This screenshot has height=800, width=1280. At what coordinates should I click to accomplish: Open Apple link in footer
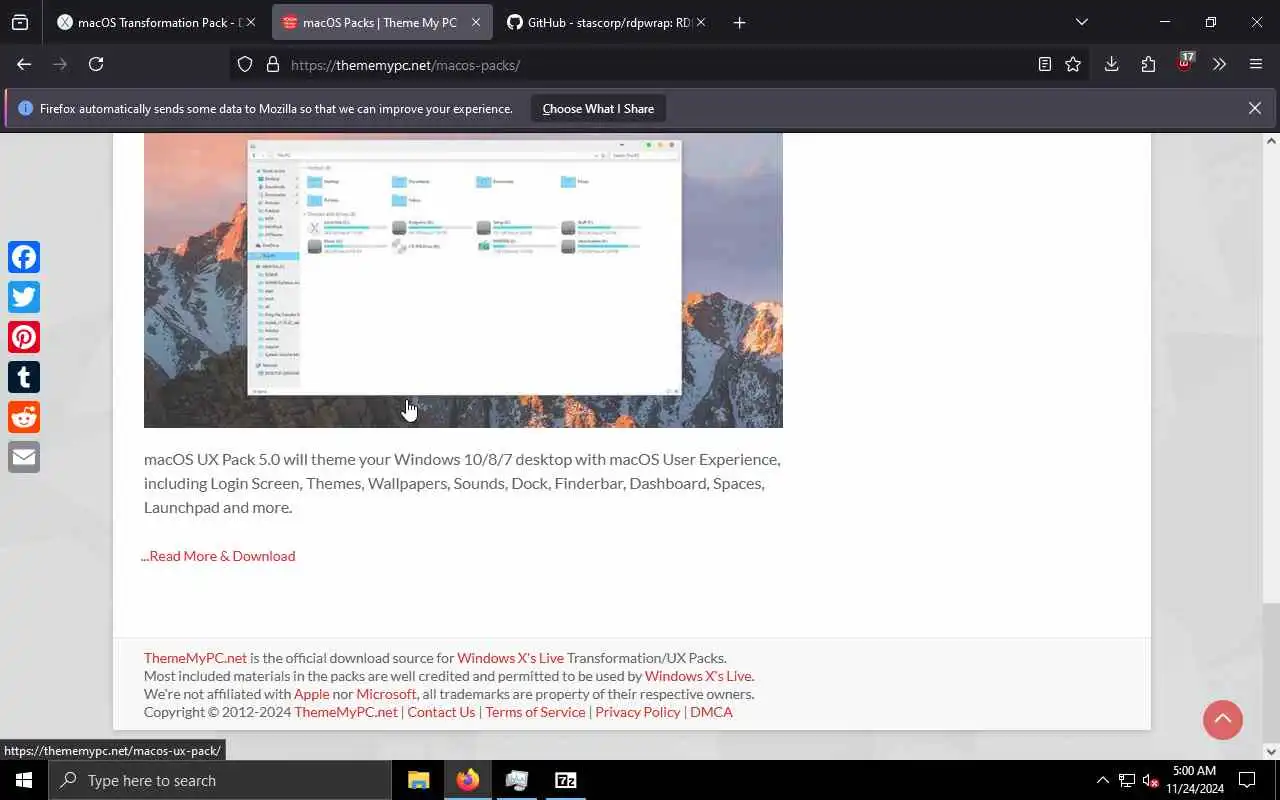pyautogui.click(x=312, y=694)
